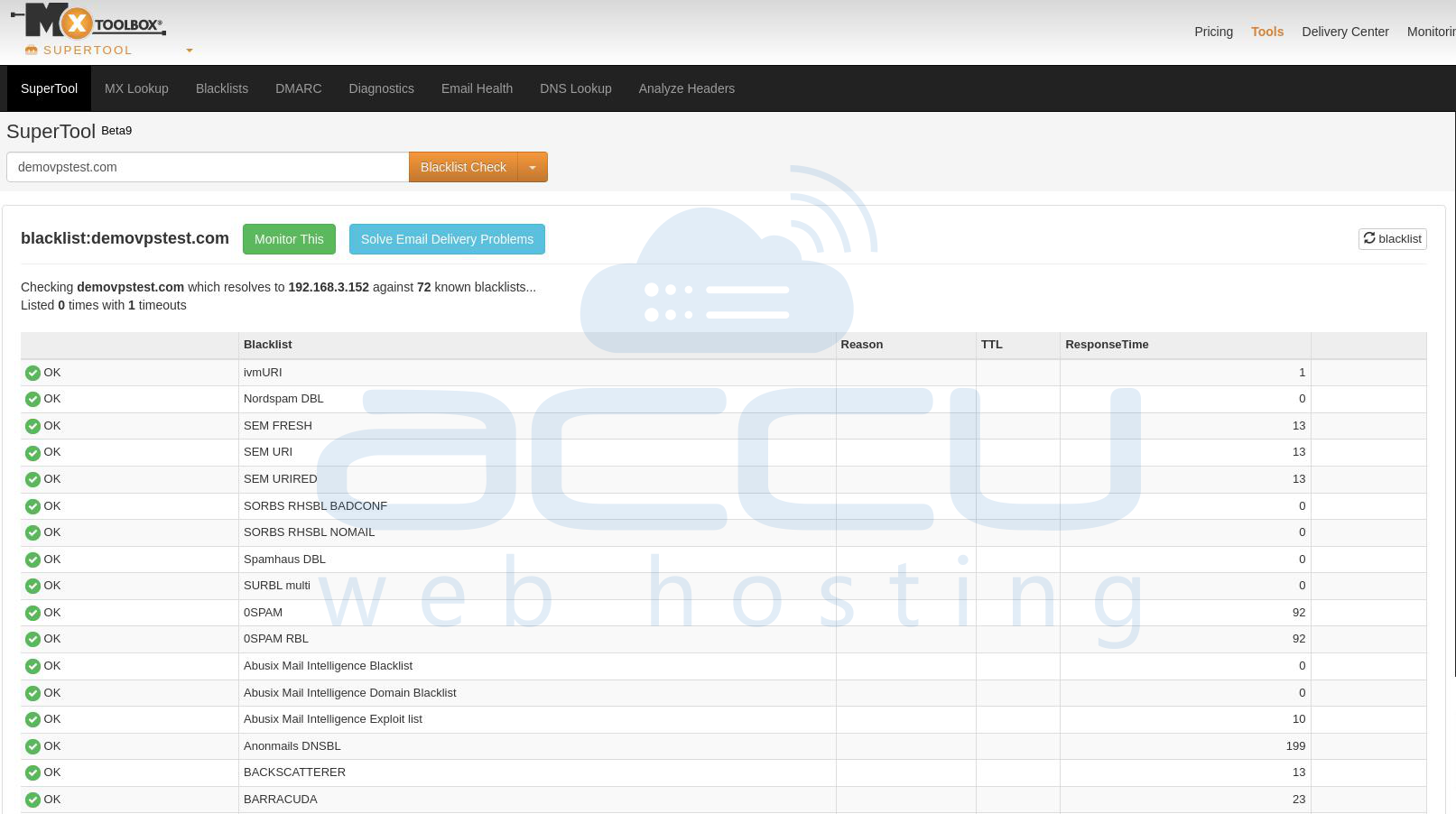Open the Diagnostics tab
1456x814 pixels.
382,88
